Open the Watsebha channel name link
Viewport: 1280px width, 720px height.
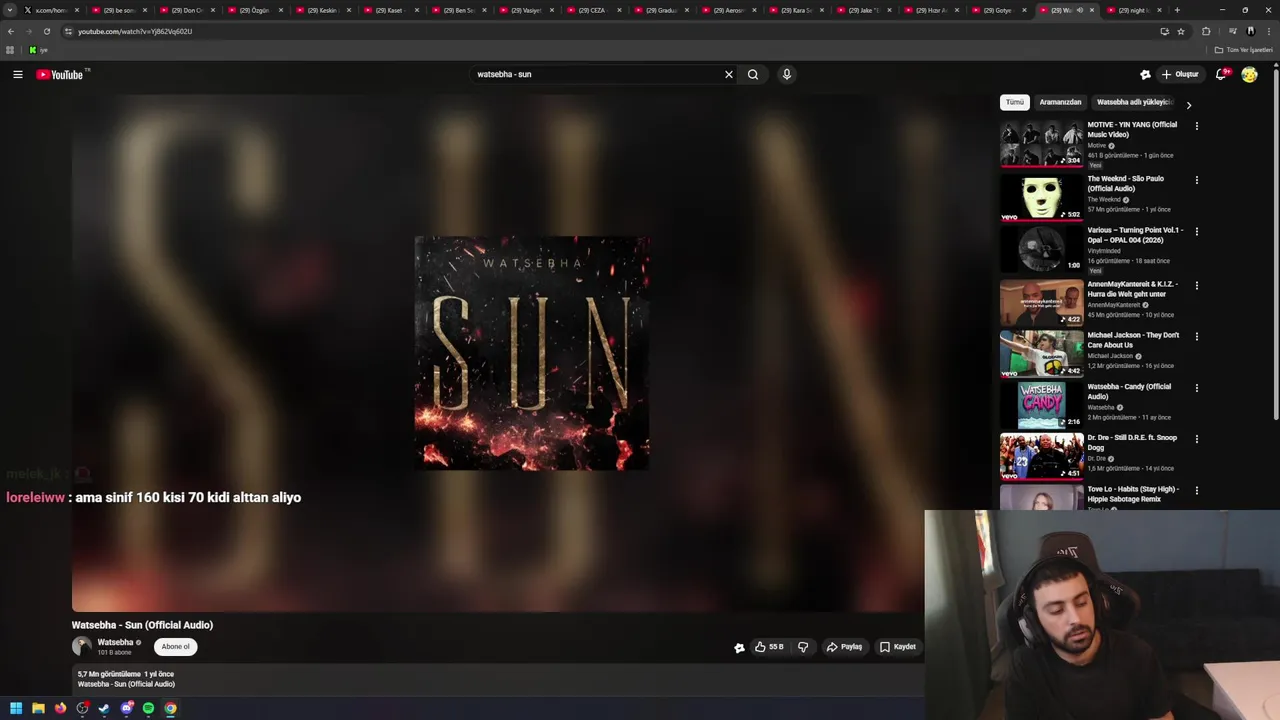click(x=115, y=642)
